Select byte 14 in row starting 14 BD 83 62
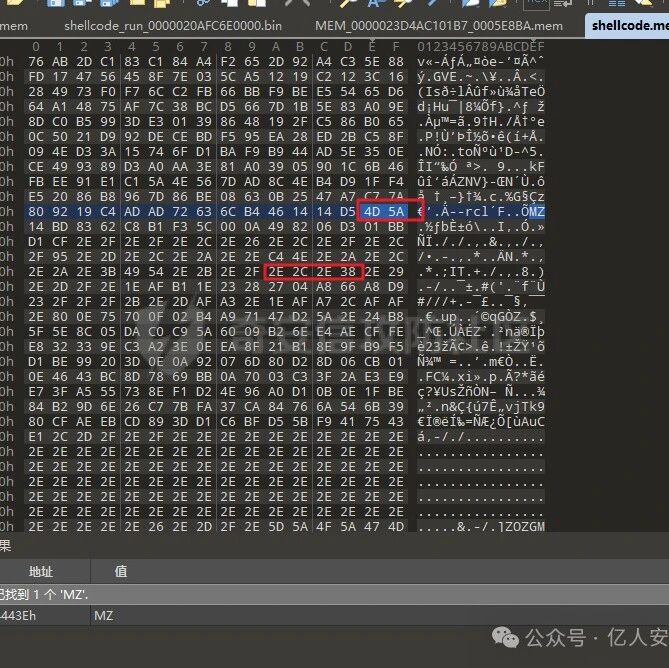This screenshot has width=669, height=668. [x=36, y=227]
